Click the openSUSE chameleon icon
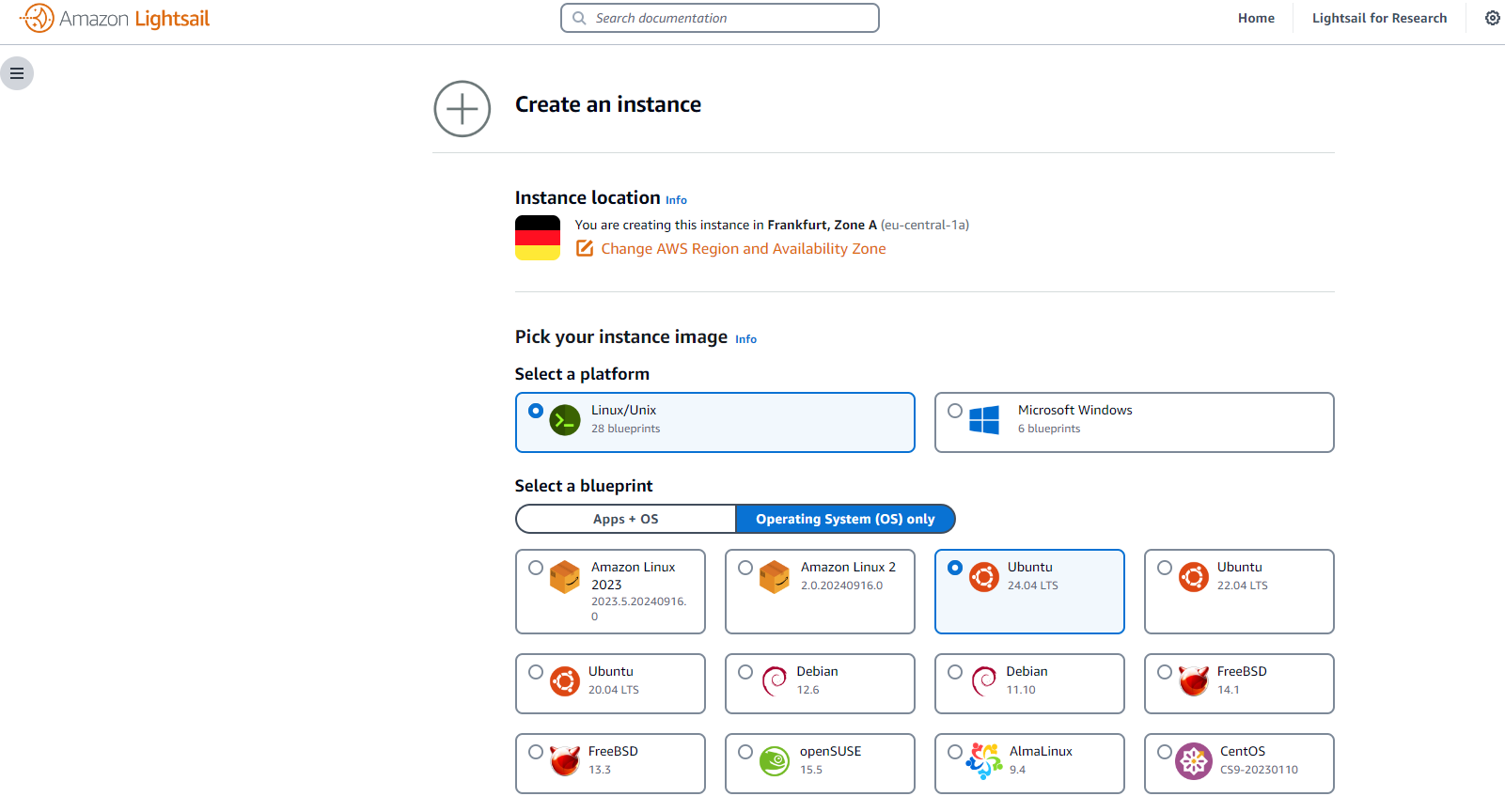 (x=775, y=761)
